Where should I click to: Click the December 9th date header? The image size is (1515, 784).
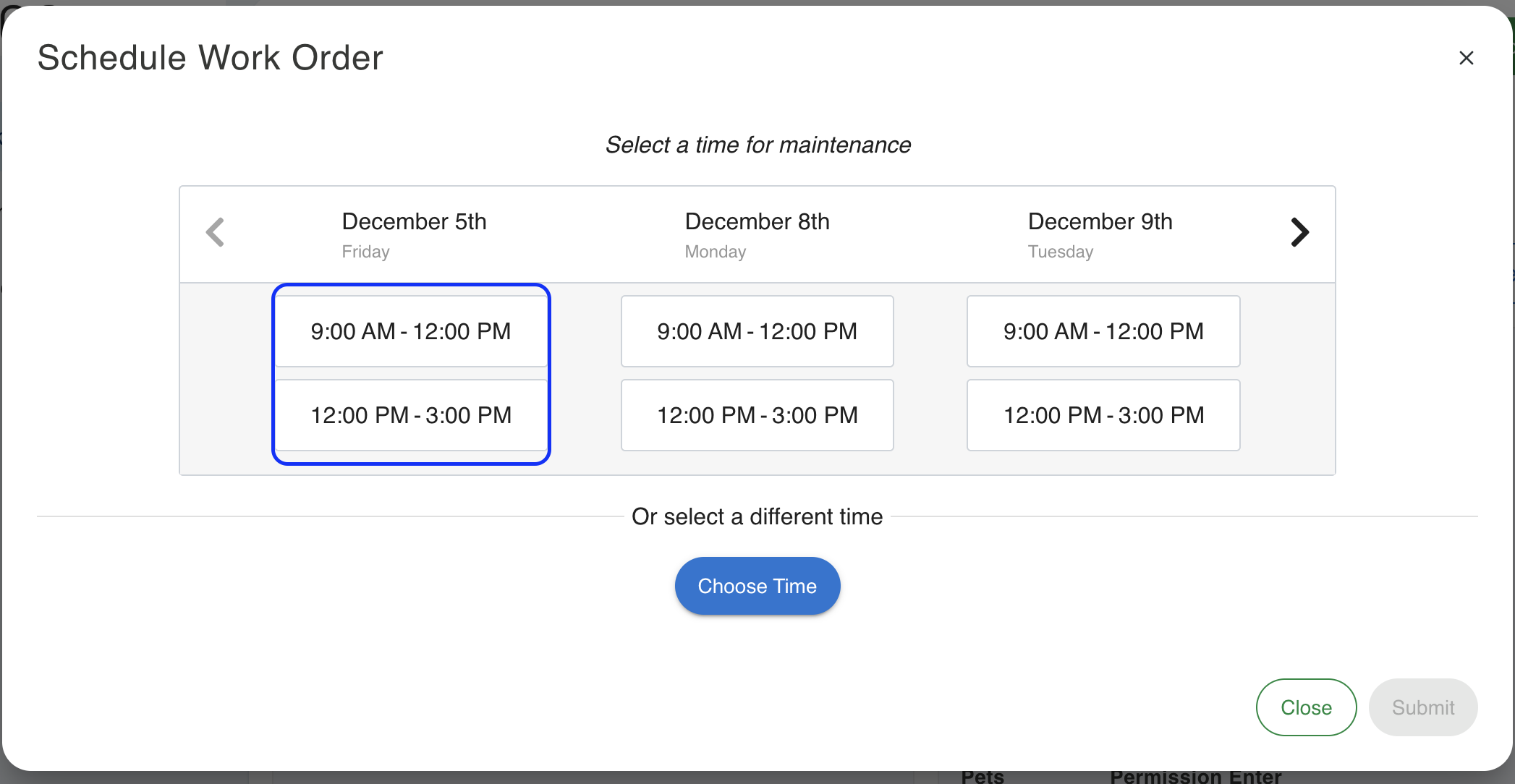tap(1100, 221)
